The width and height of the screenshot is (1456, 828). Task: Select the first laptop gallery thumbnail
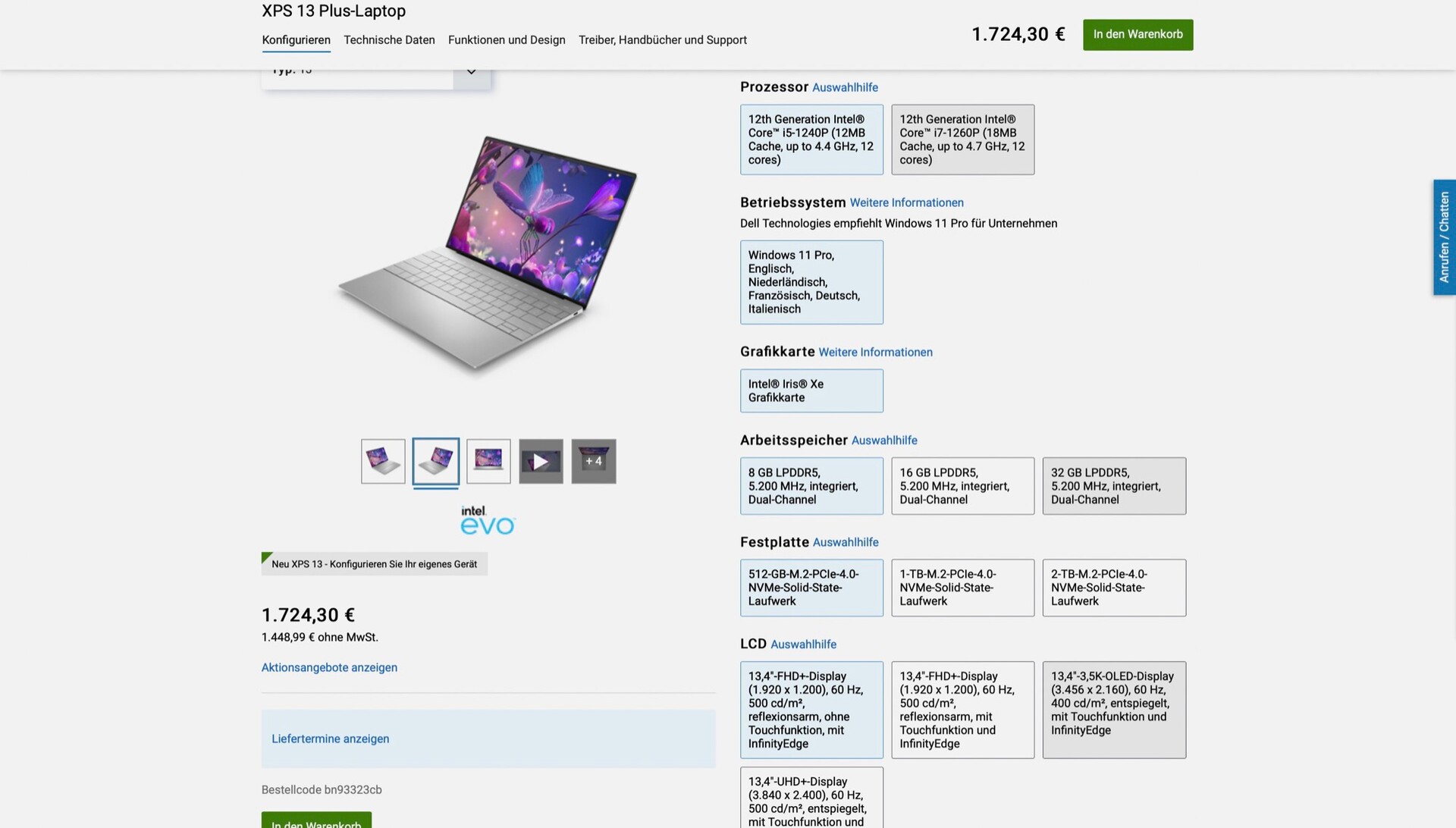(383, 461)
